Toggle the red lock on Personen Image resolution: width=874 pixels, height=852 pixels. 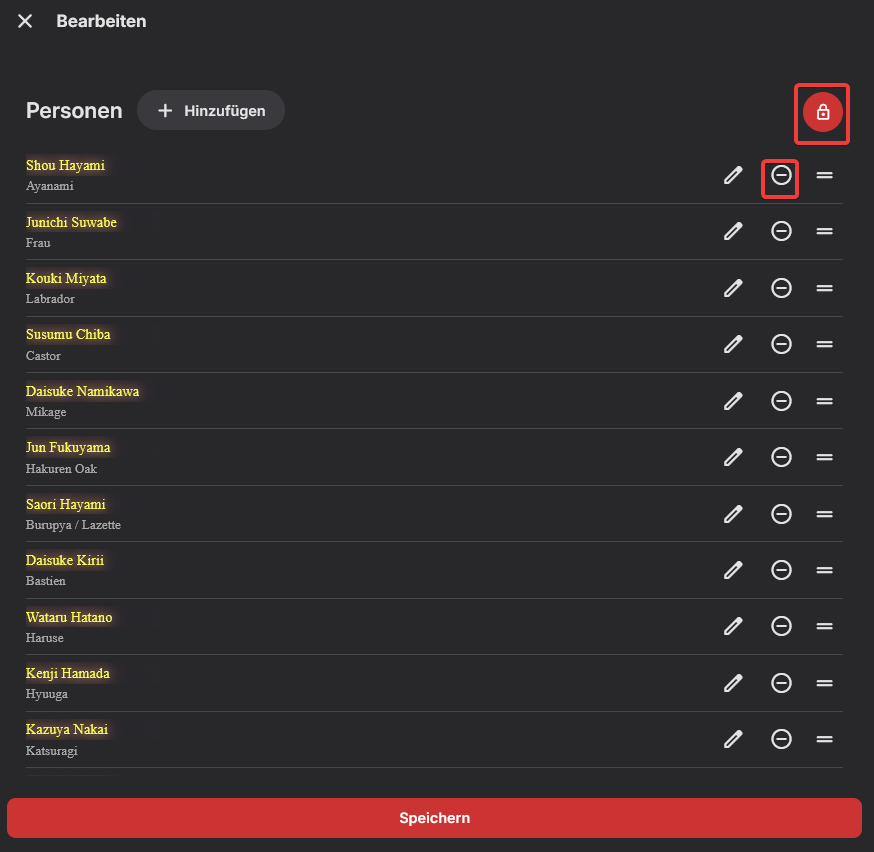coord(823,112)
